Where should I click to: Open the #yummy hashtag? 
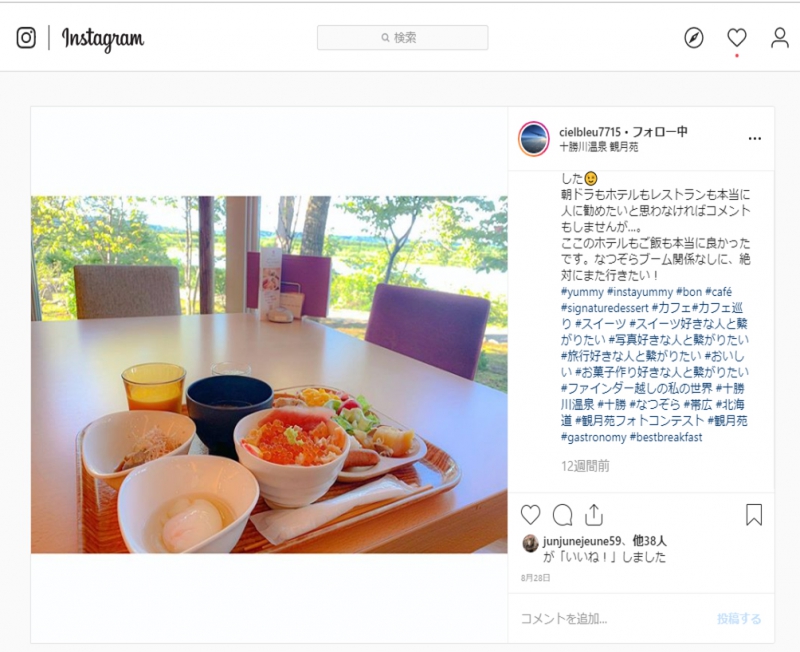582,292
